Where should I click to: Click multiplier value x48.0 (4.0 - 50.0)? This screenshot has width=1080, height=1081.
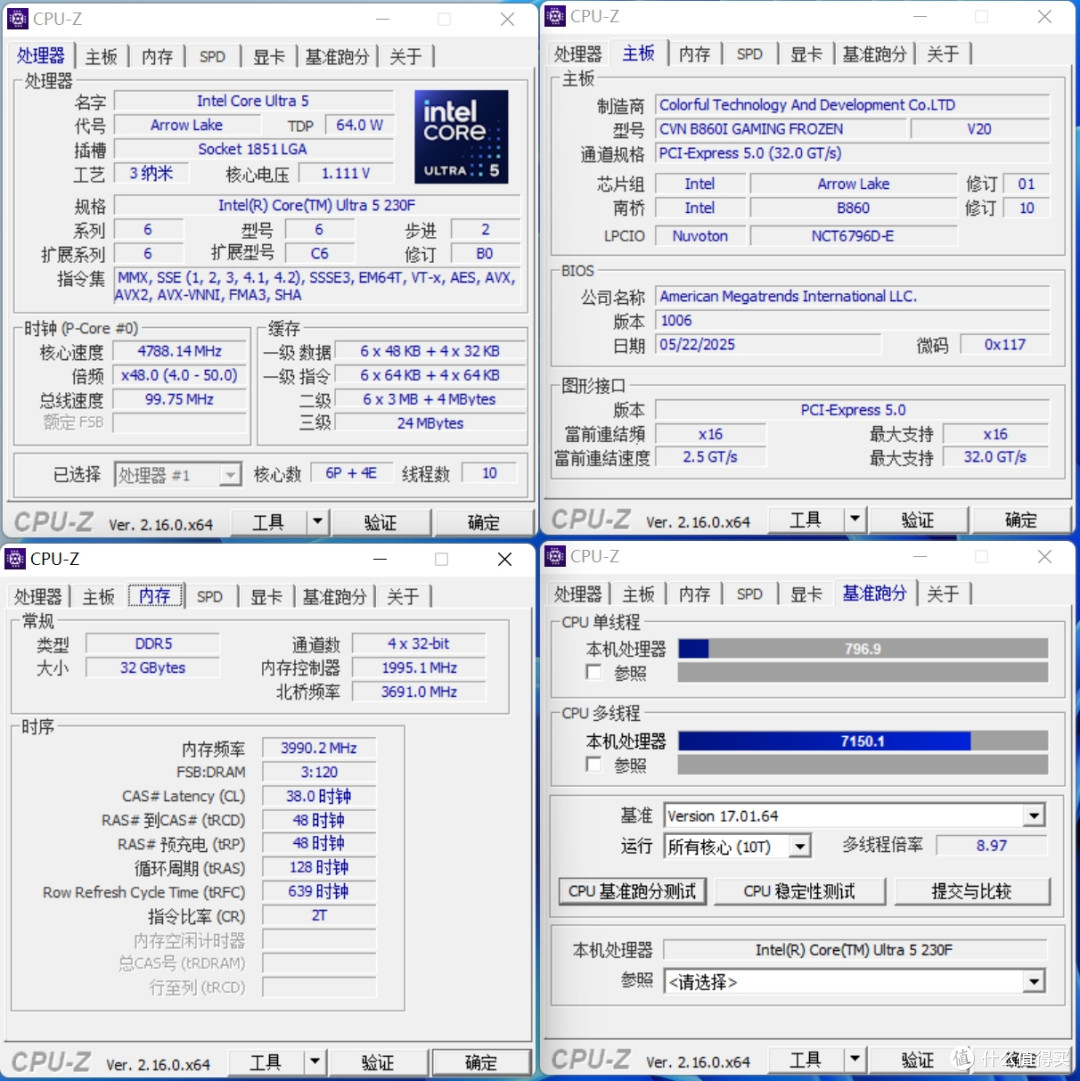tap(179, 375)
